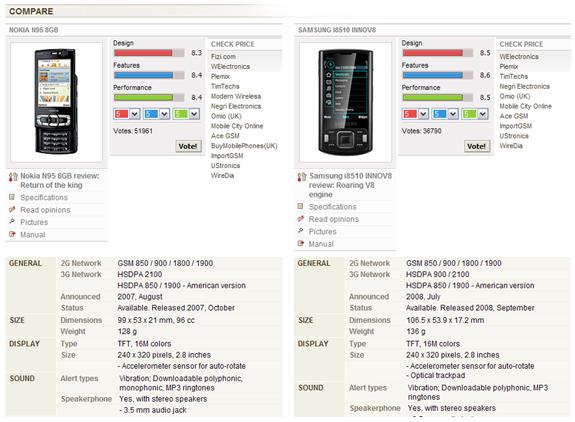Open the red Design rating dropdown for Samsung
The image size is (575, 422).
tap(415, 114)
